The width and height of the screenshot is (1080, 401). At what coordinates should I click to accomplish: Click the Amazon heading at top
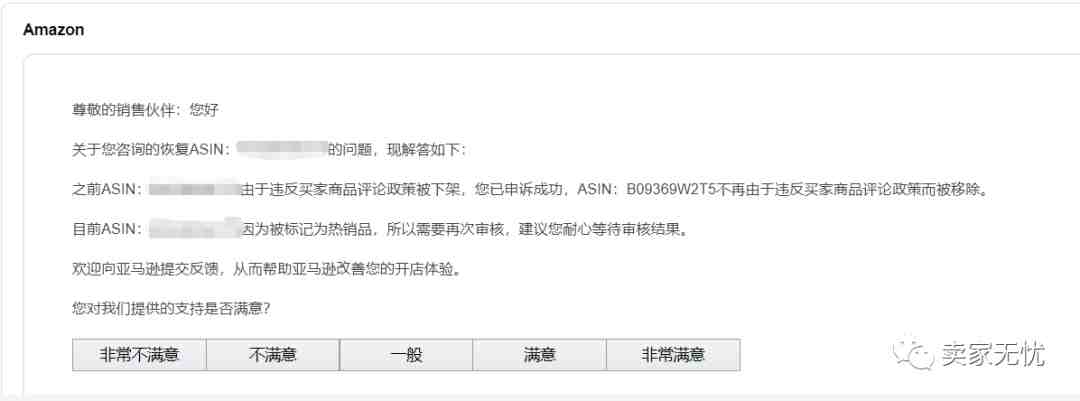(x=54, y=30)
